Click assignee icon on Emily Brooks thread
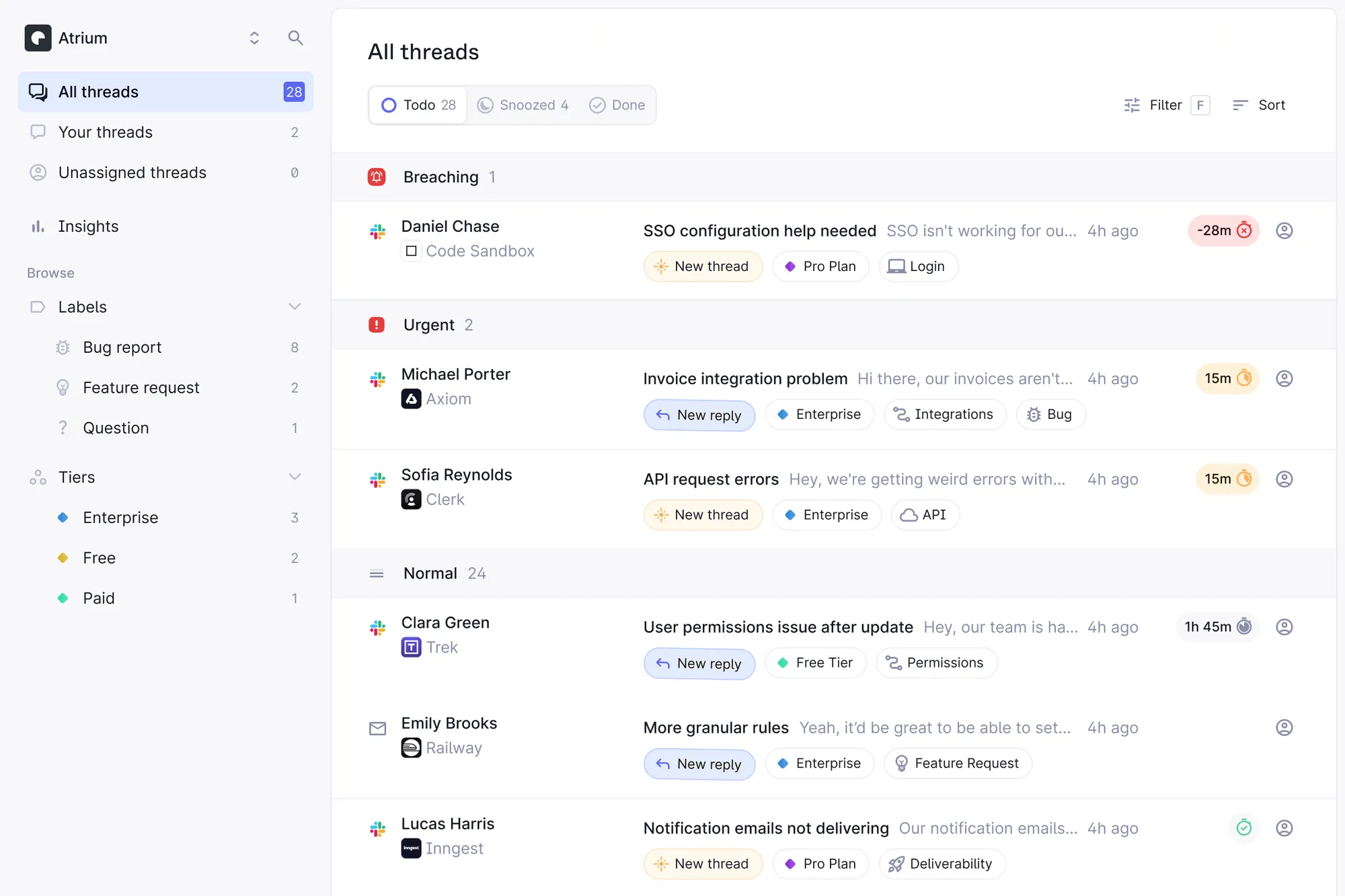Image resolution: width=1345 pixels, height=896 pixels. tap(1284, 727)
